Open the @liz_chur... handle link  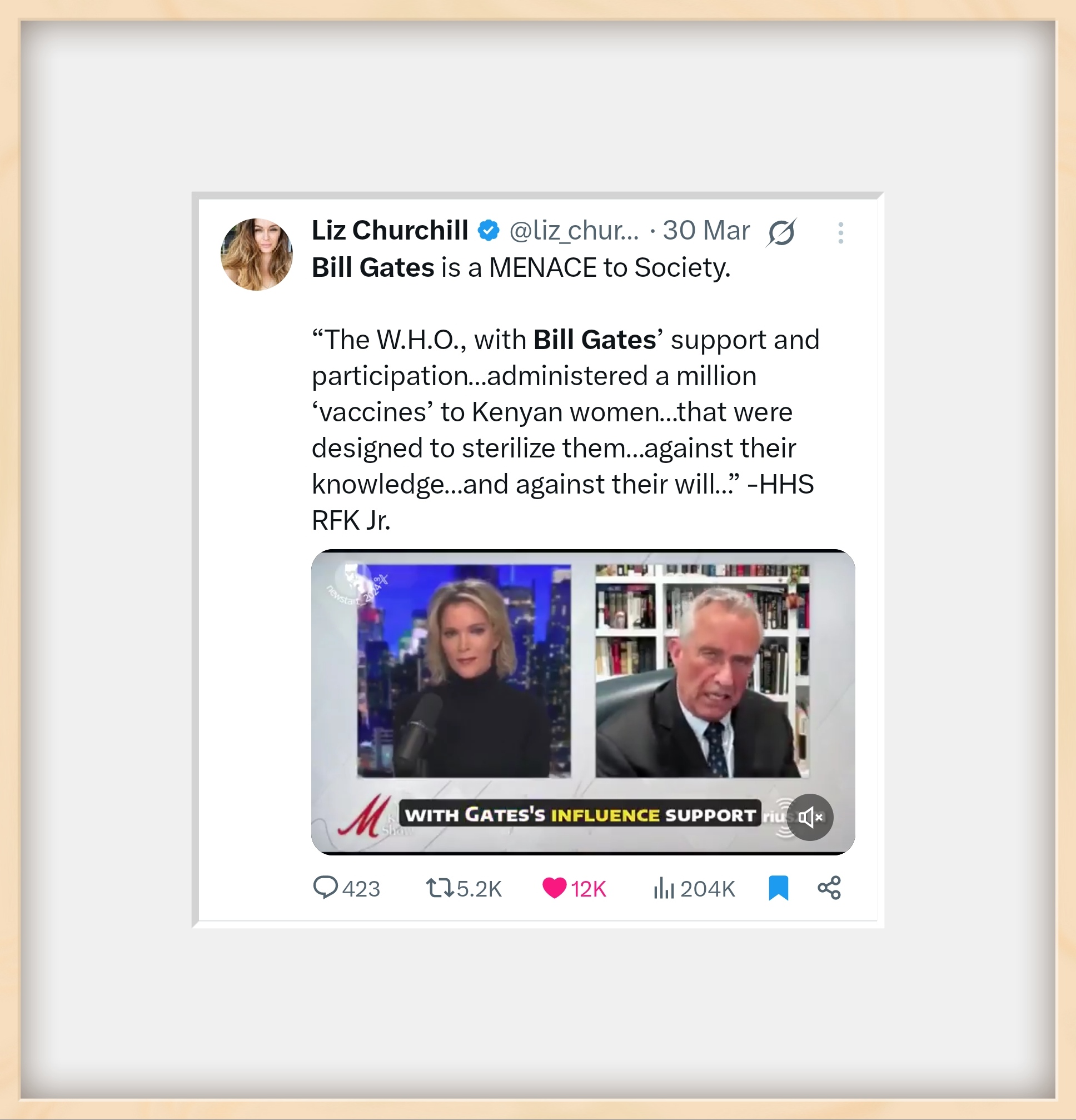[x=574, y=231]
